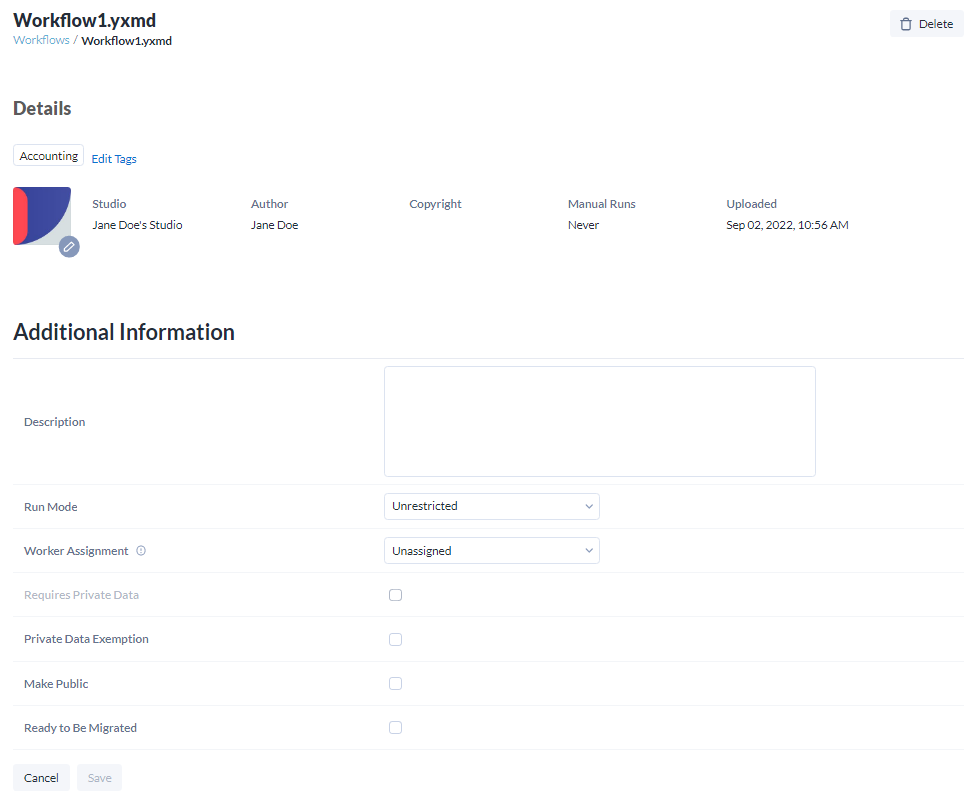Click the Cancel button

pyautogui.click(x=41, y=777)
